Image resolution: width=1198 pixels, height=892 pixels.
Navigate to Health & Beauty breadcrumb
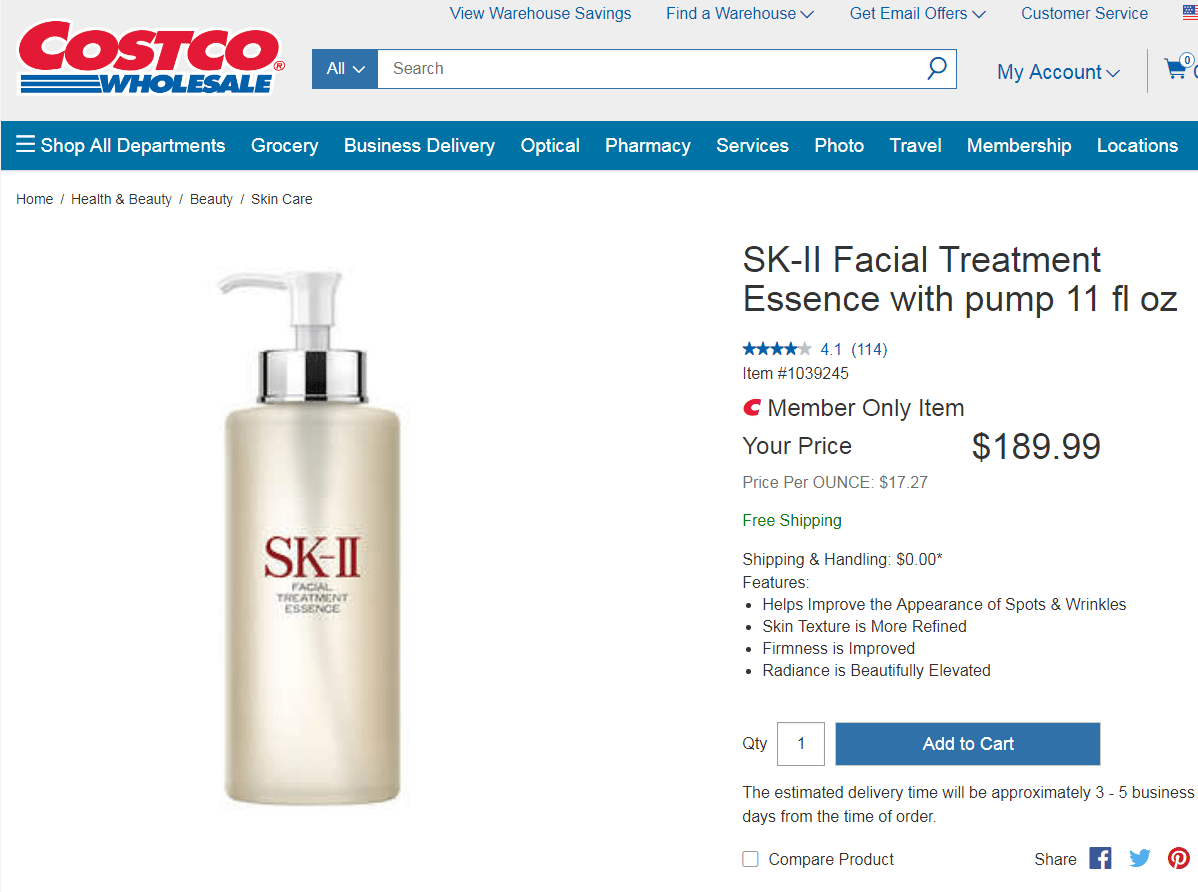[121, 198]
